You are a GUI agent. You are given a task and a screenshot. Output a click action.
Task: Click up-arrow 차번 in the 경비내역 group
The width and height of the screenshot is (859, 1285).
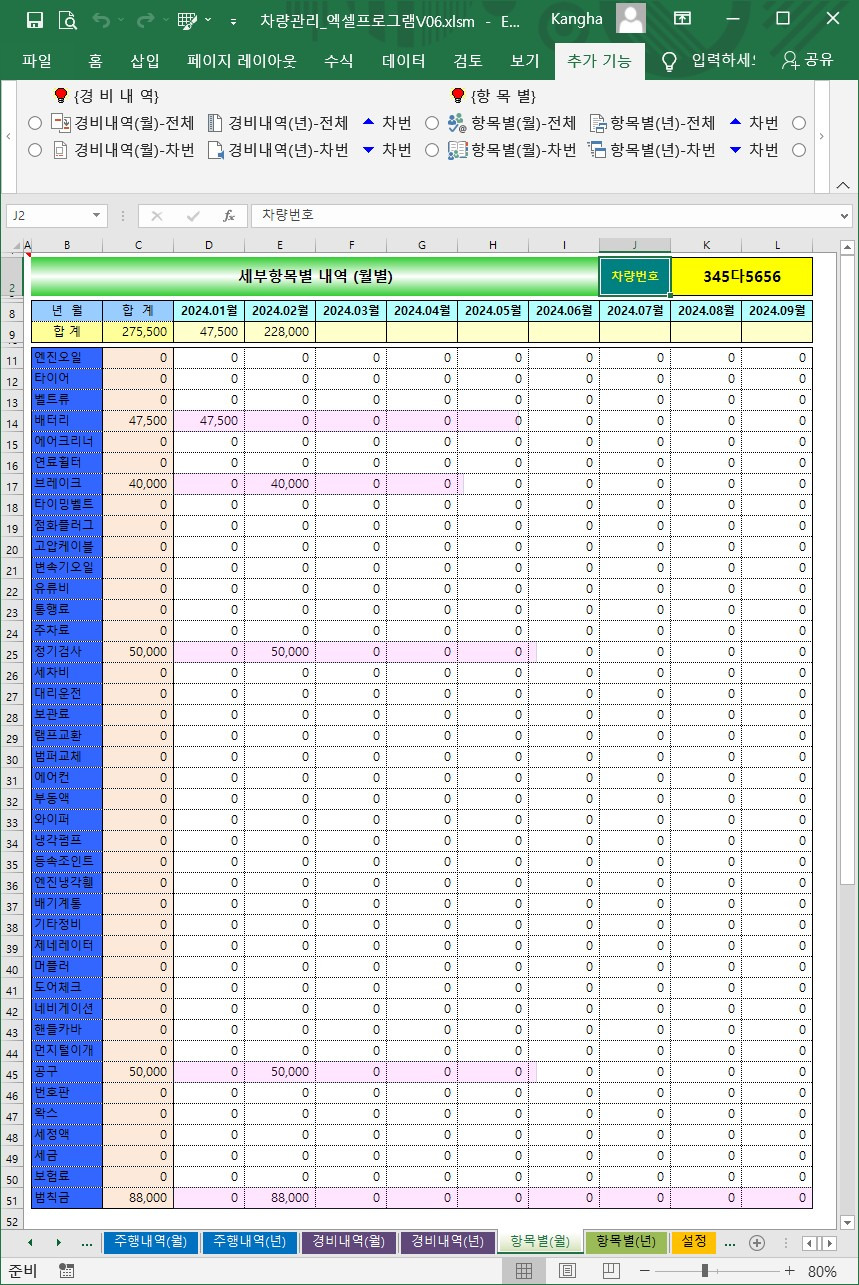387,123
